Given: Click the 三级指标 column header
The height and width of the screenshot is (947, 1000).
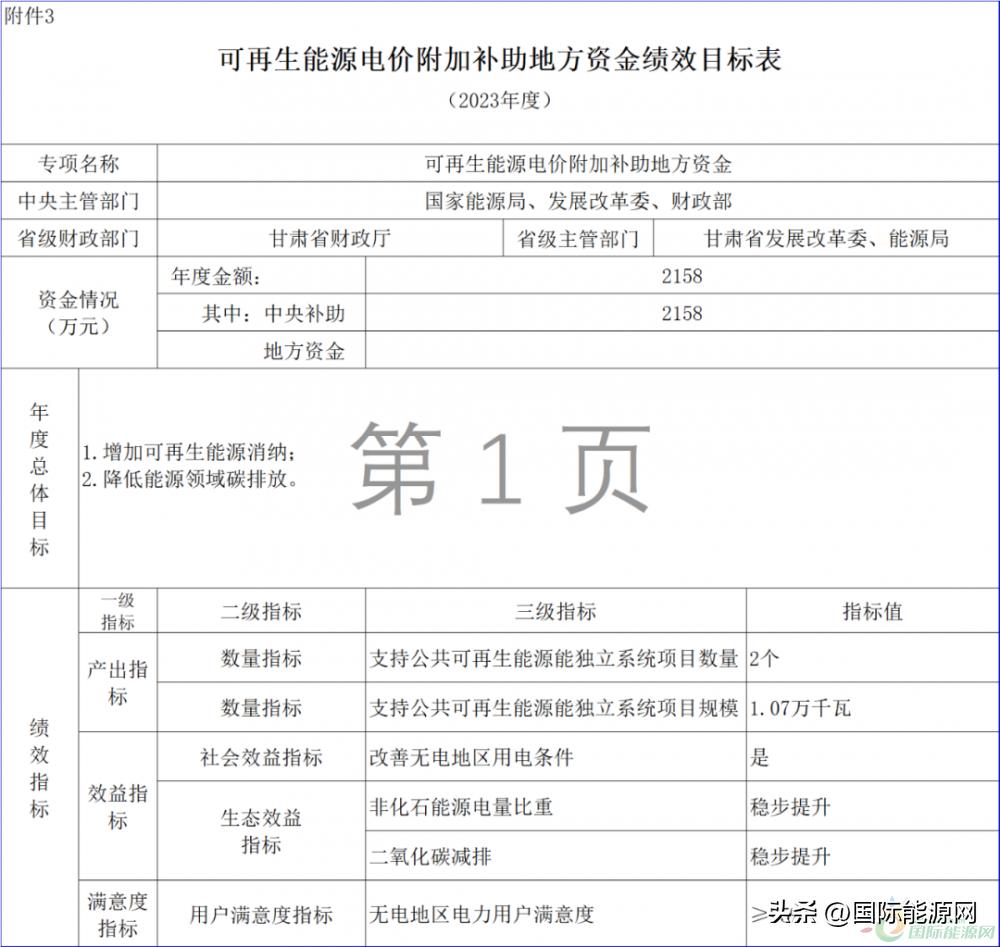Looking at the screenshot, I should (x=555, y=610).
